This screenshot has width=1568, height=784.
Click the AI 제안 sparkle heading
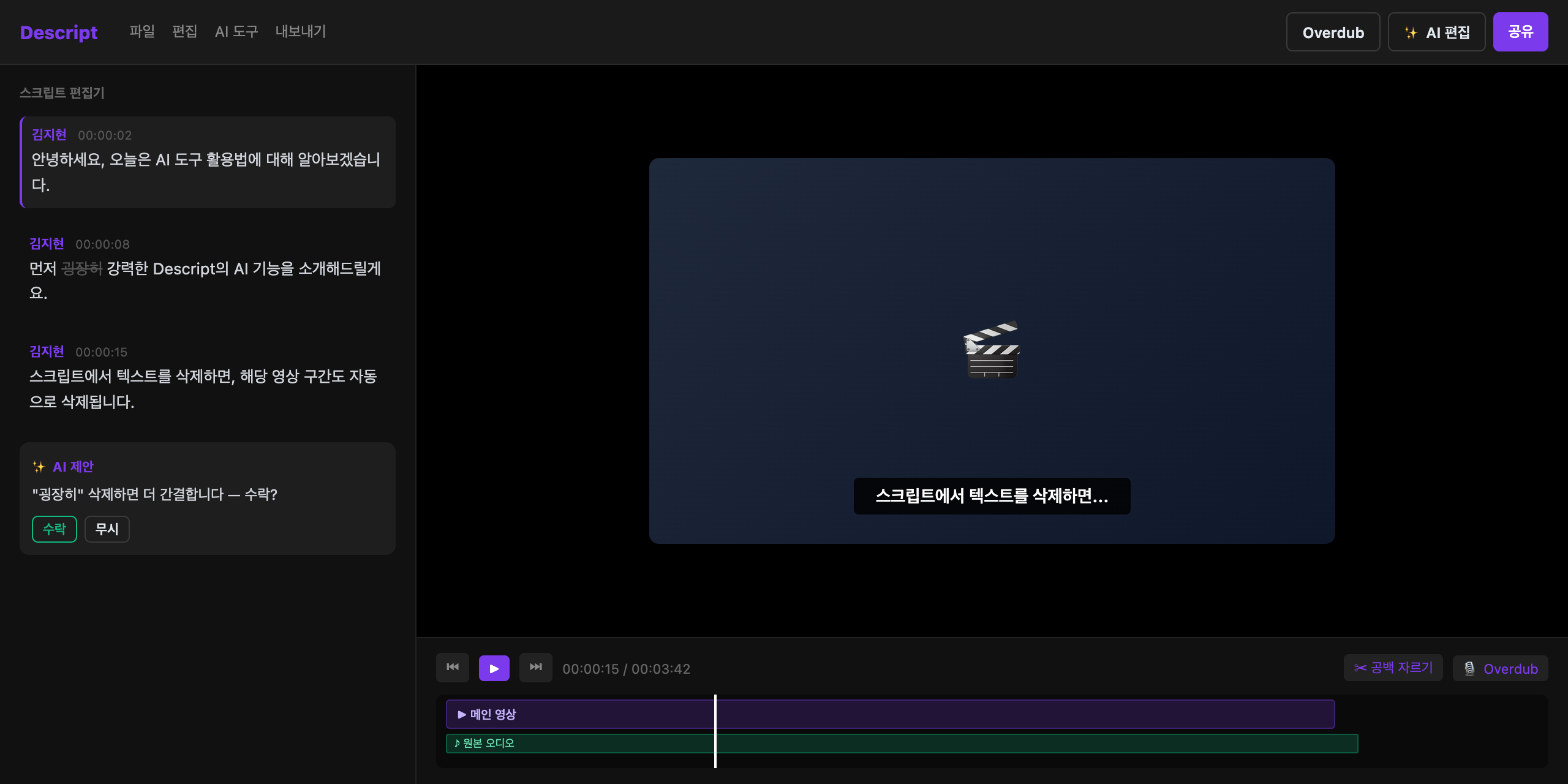(63, 467)
